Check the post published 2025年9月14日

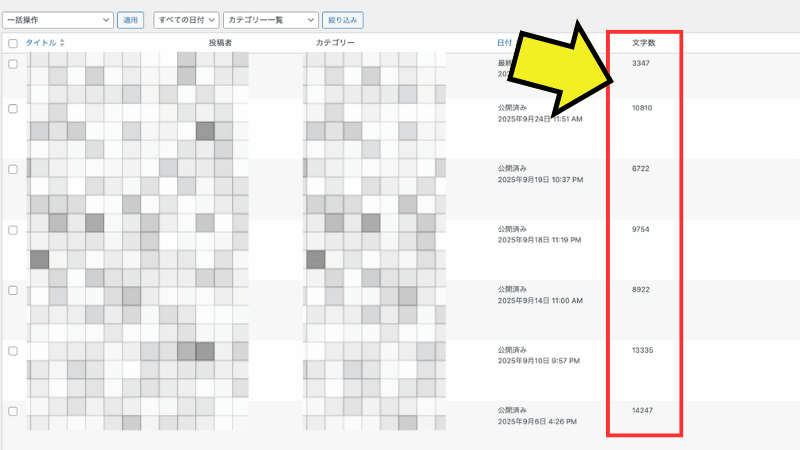pos(13,290)
